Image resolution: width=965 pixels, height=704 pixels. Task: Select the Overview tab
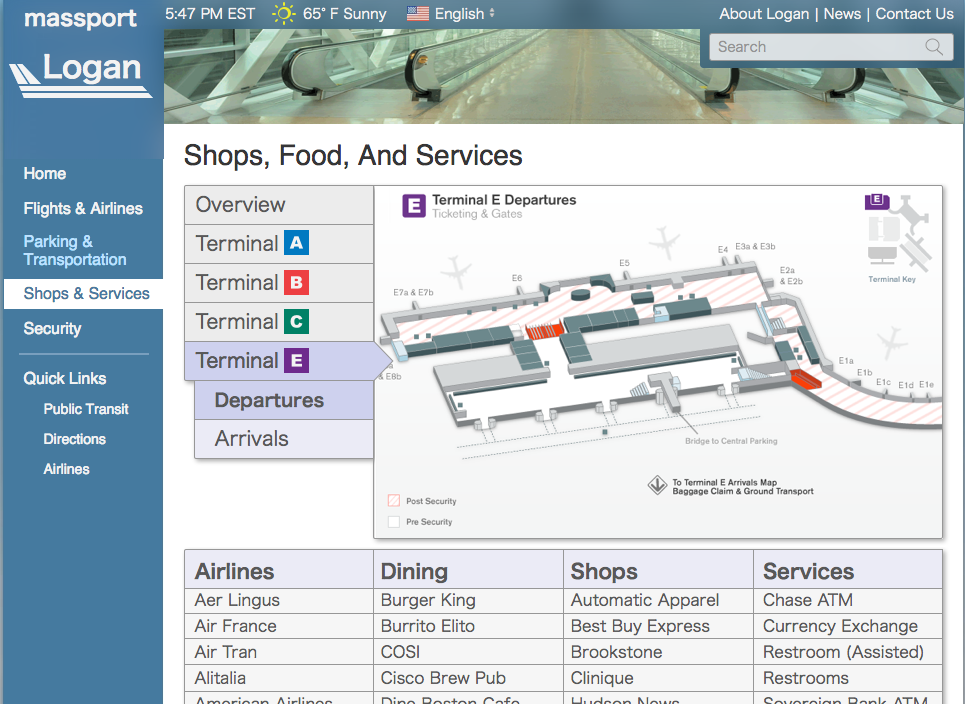coord(241,205)
